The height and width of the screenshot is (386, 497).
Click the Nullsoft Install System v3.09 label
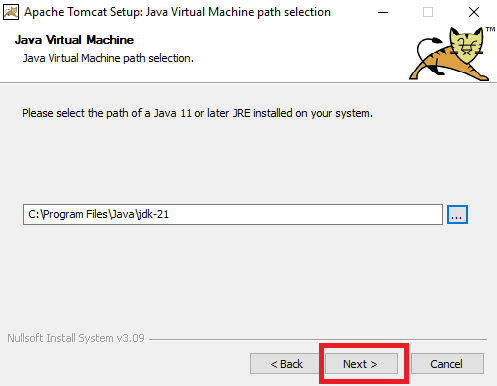(76, 338)
